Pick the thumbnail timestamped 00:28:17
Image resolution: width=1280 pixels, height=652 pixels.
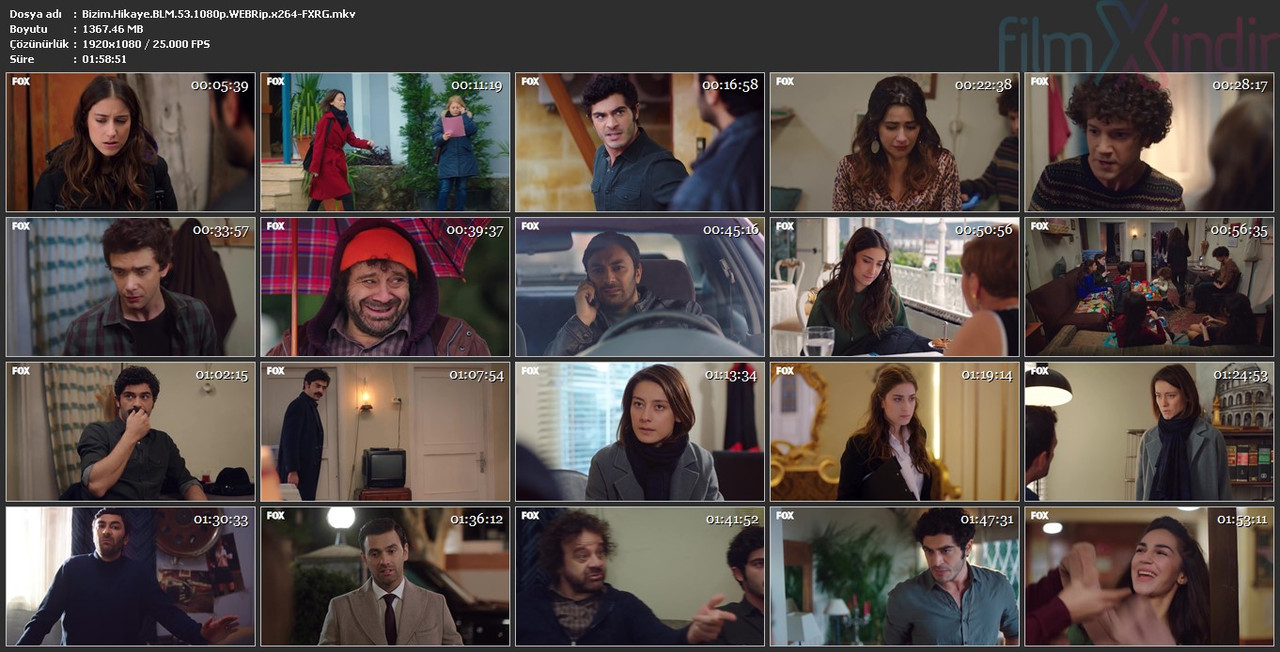click(x=1150, y=142)
